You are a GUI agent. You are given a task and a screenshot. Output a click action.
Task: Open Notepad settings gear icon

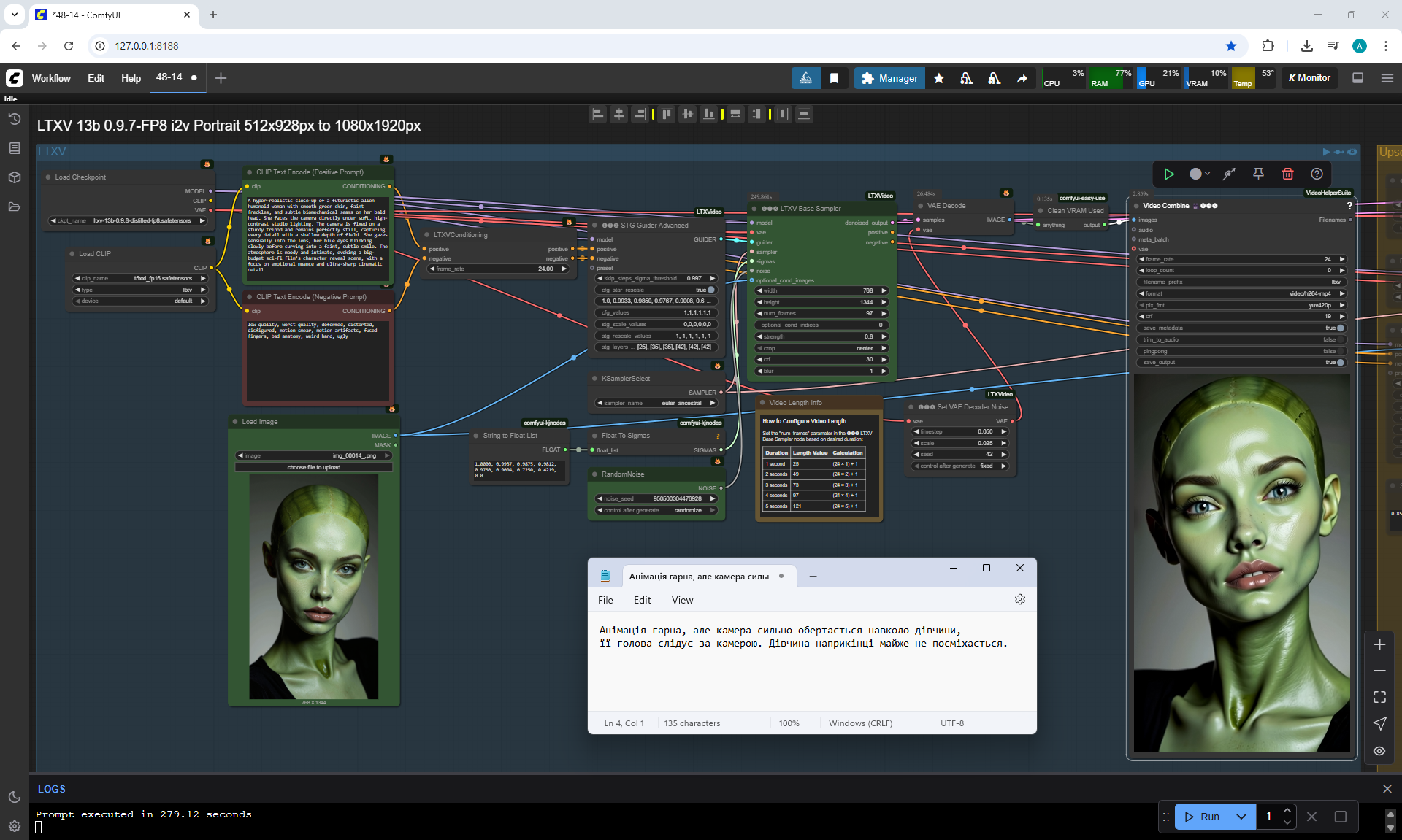point(1019,599)
